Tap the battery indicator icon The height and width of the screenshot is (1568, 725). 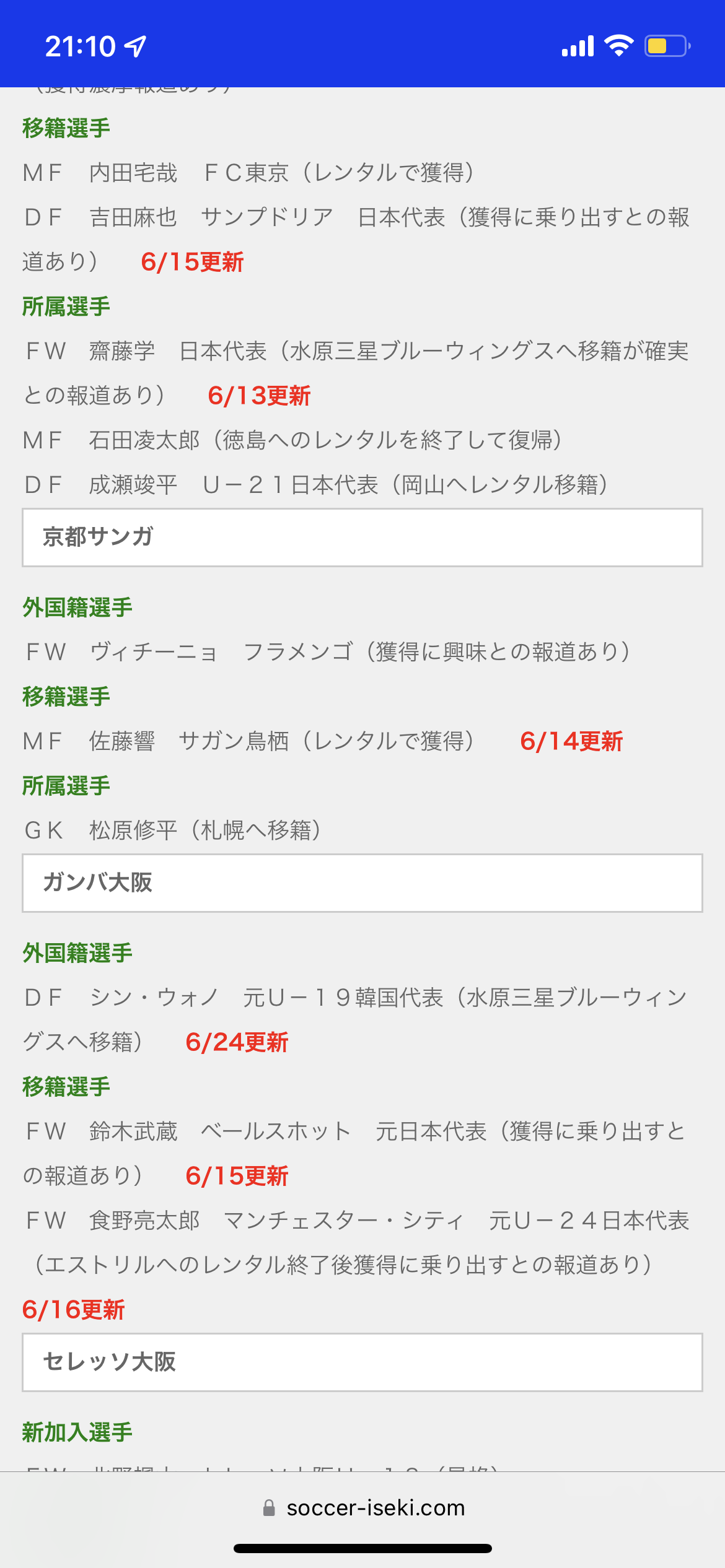click(667, 46)
